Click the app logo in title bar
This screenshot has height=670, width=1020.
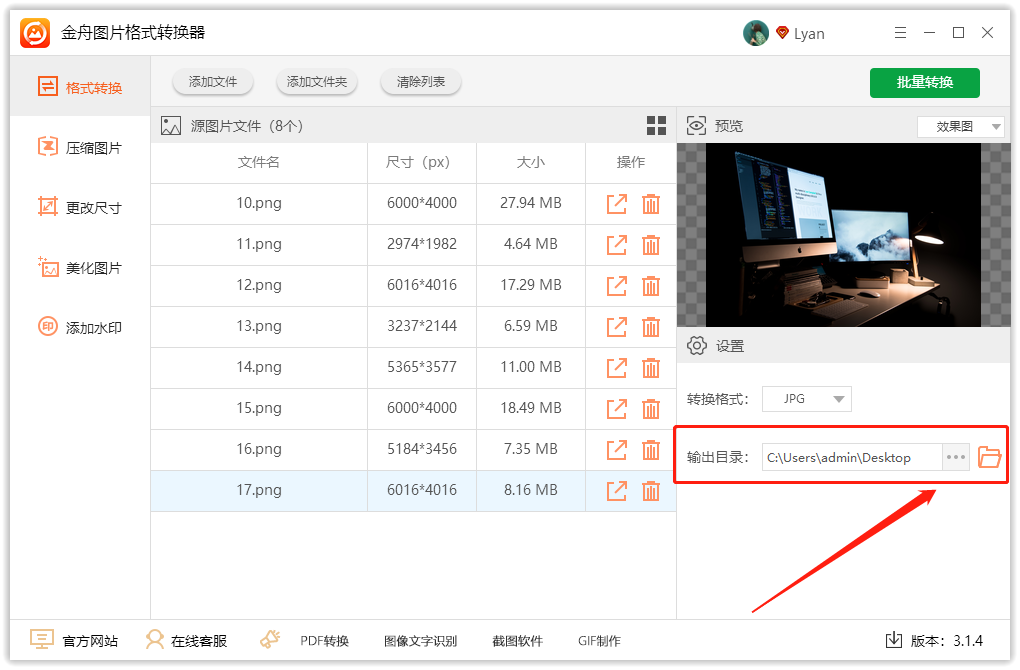(34, 32)
